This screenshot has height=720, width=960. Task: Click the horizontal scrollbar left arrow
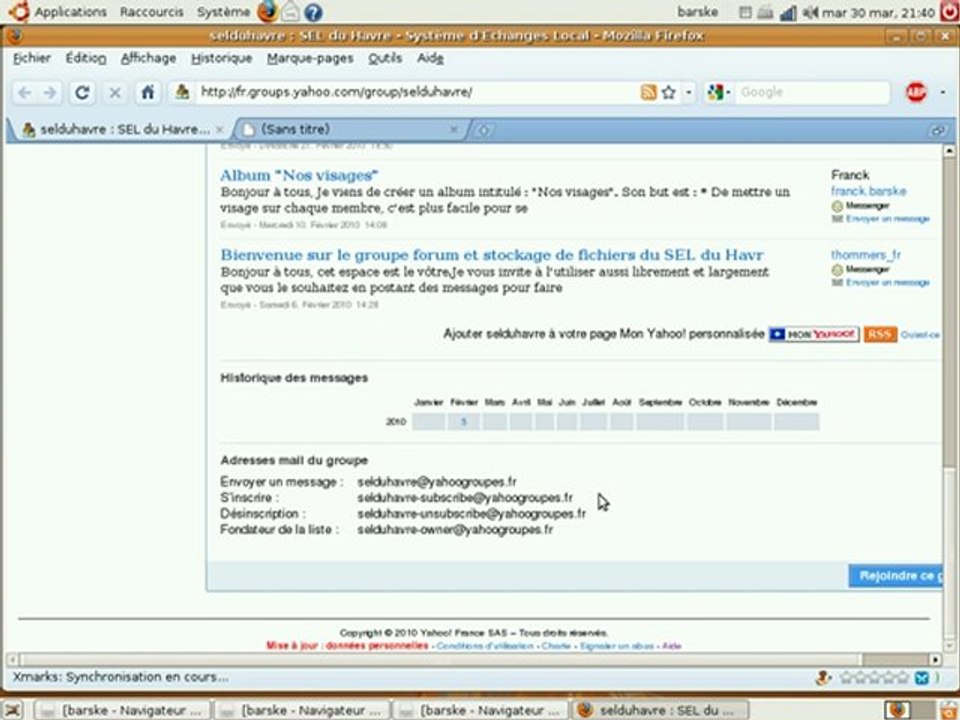click(x=12, y=659)
